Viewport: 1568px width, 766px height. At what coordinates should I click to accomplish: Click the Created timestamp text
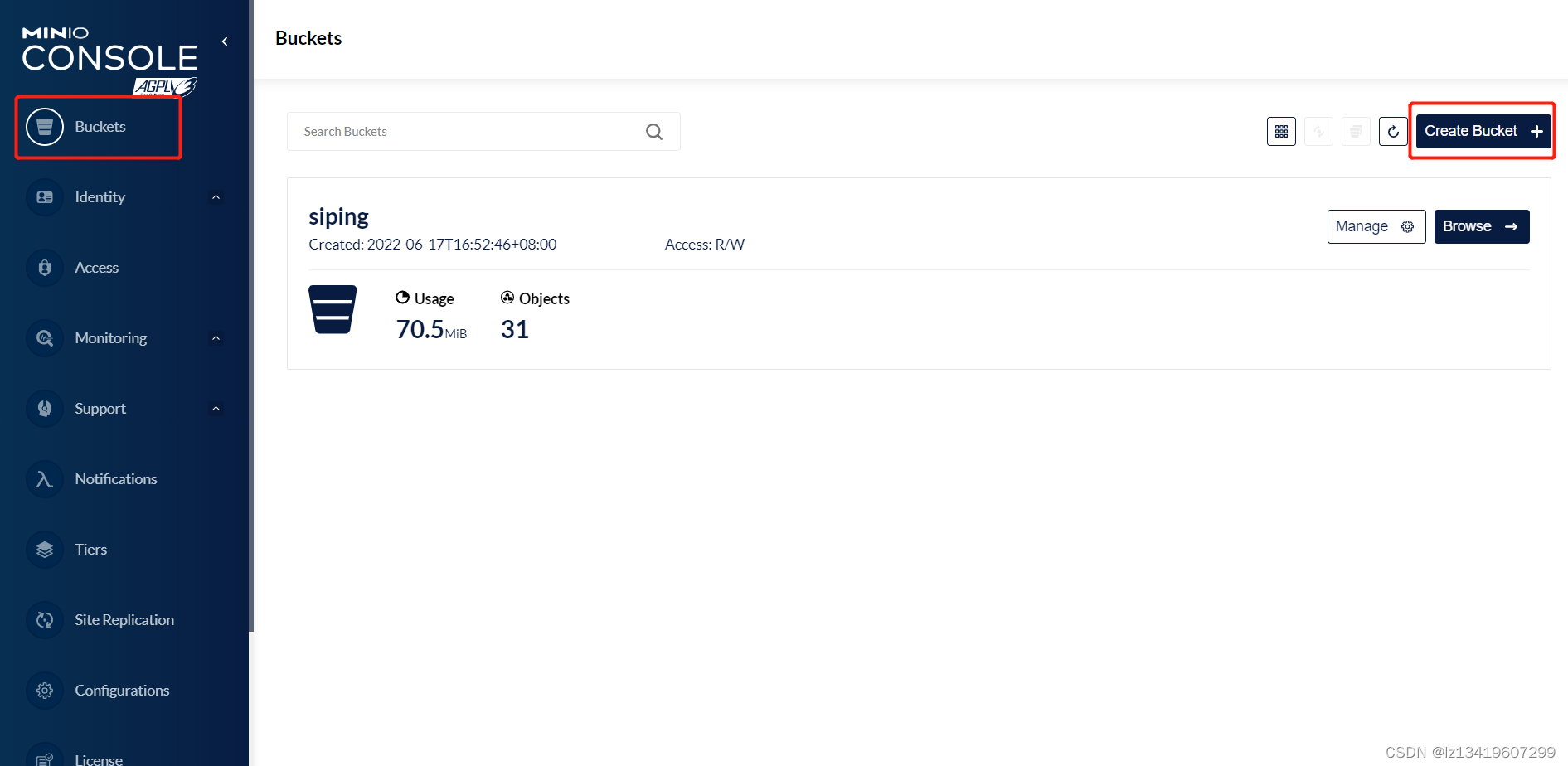click(433, 245)
